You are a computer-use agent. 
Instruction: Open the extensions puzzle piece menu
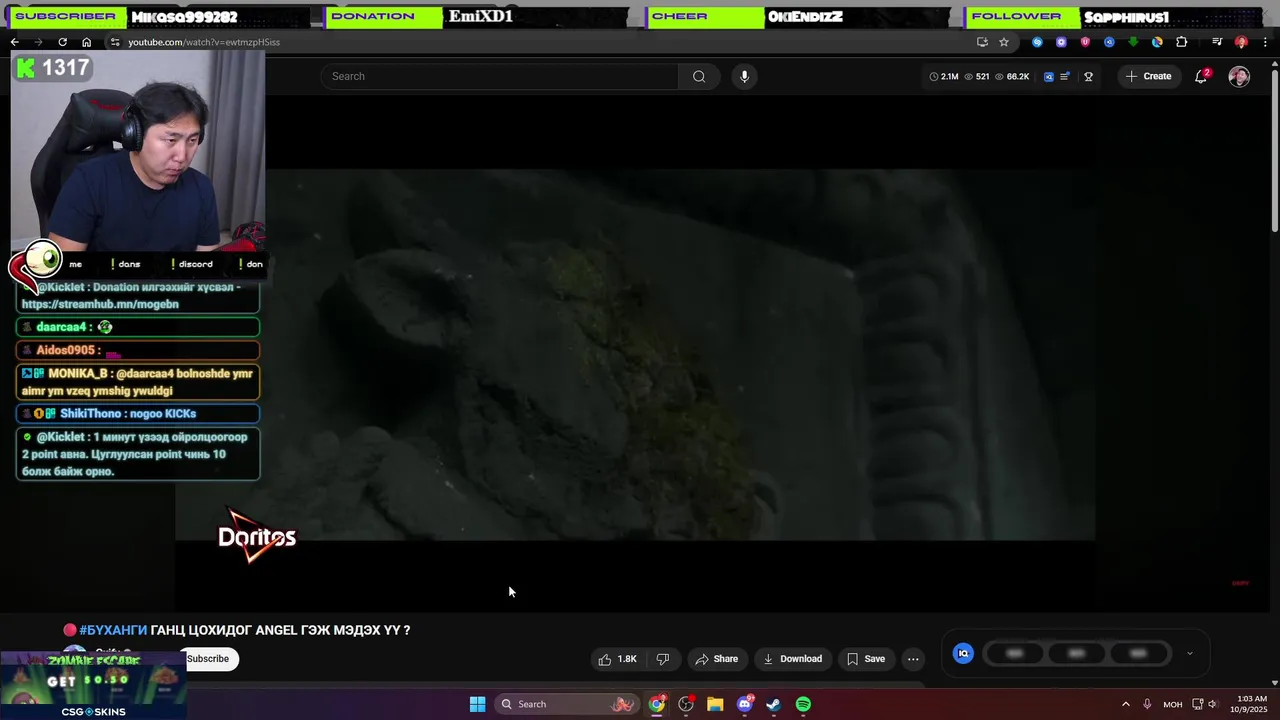tap(1181, 42)
